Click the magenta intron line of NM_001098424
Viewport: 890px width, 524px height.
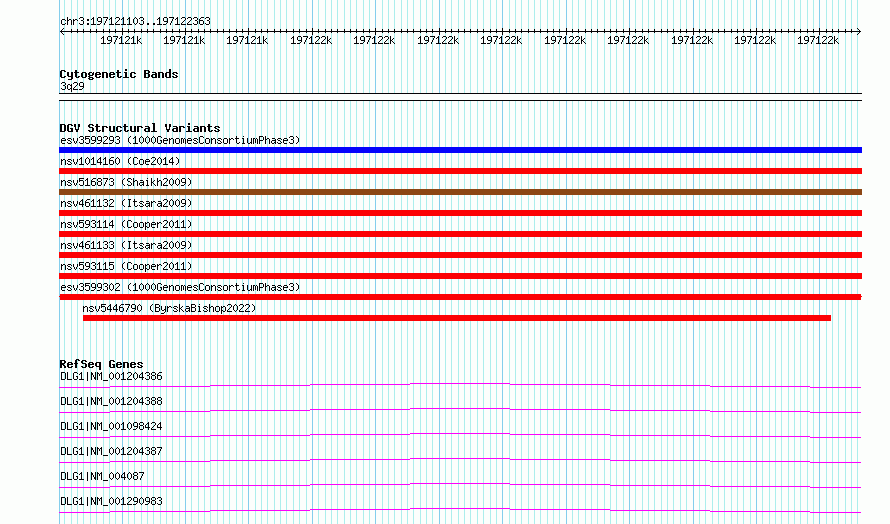point(460,434)
